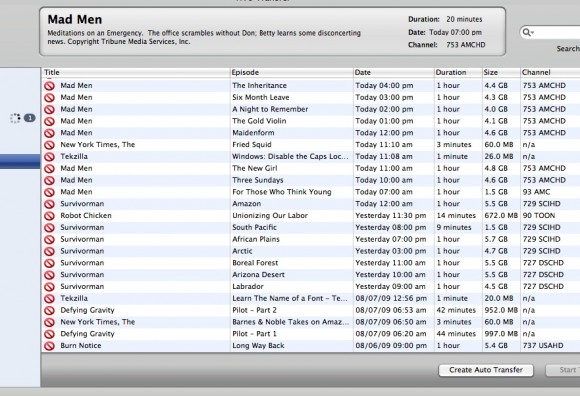
Task: Sort recordings by Size column header
Action: click(501, 72)
